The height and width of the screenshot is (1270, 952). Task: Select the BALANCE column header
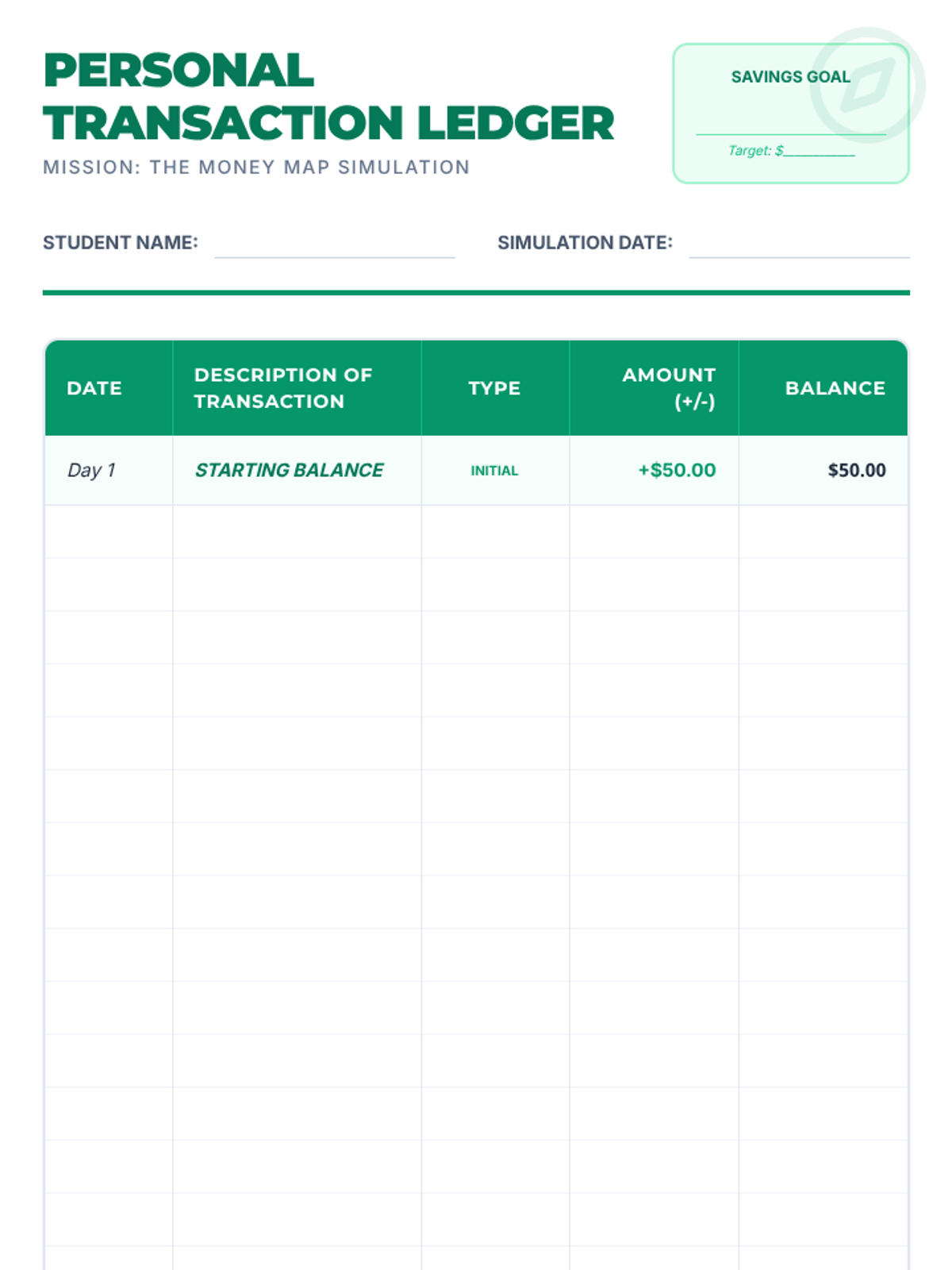(835, 388)
